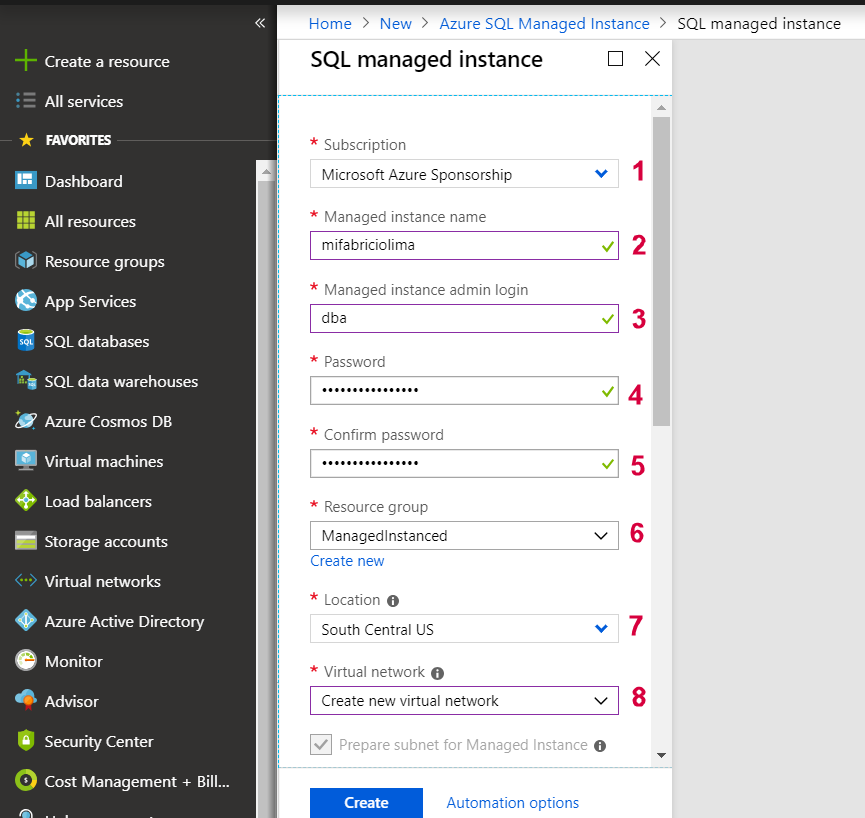This screenshot has height=818, width=865.
Task: Go to Azure SQL Managed Instance breadcrumb
Action: coord(545,23)
